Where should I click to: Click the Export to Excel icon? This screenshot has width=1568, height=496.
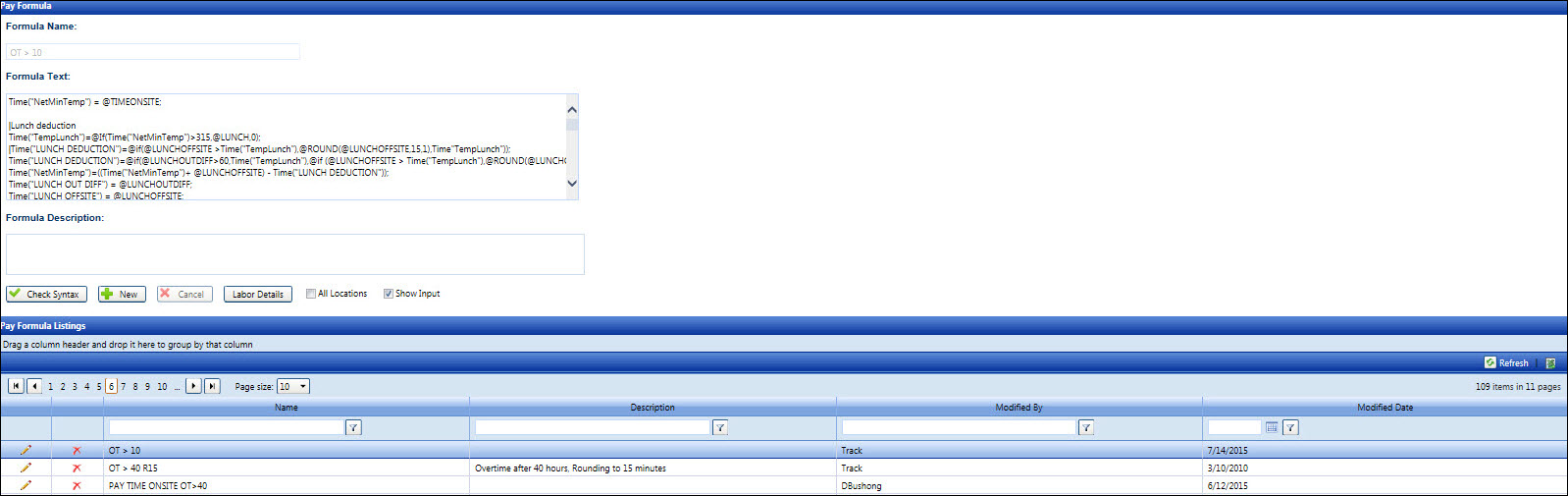pos(1550,363)
